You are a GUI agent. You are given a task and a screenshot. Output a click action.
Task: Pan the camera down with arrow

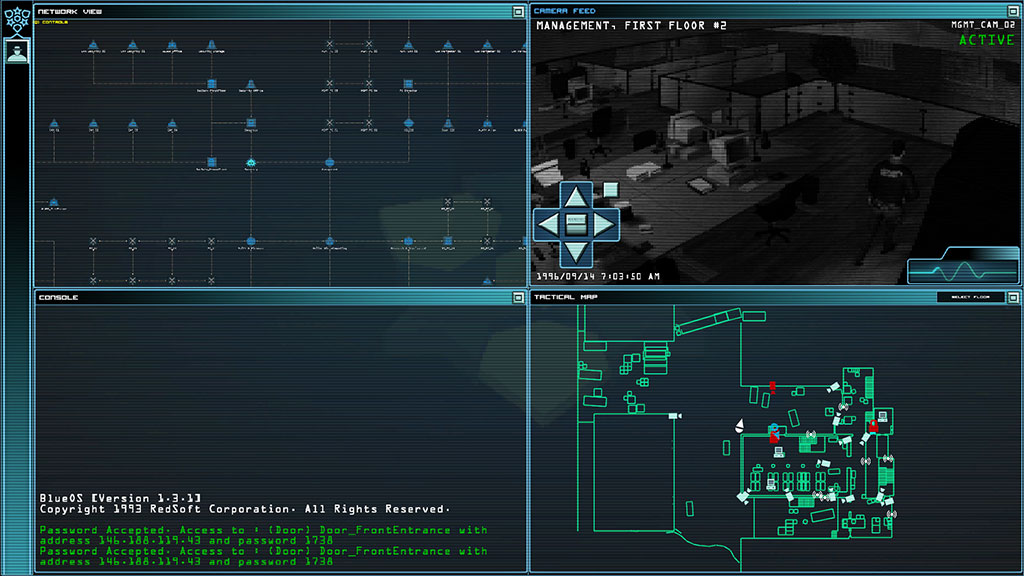575,250
